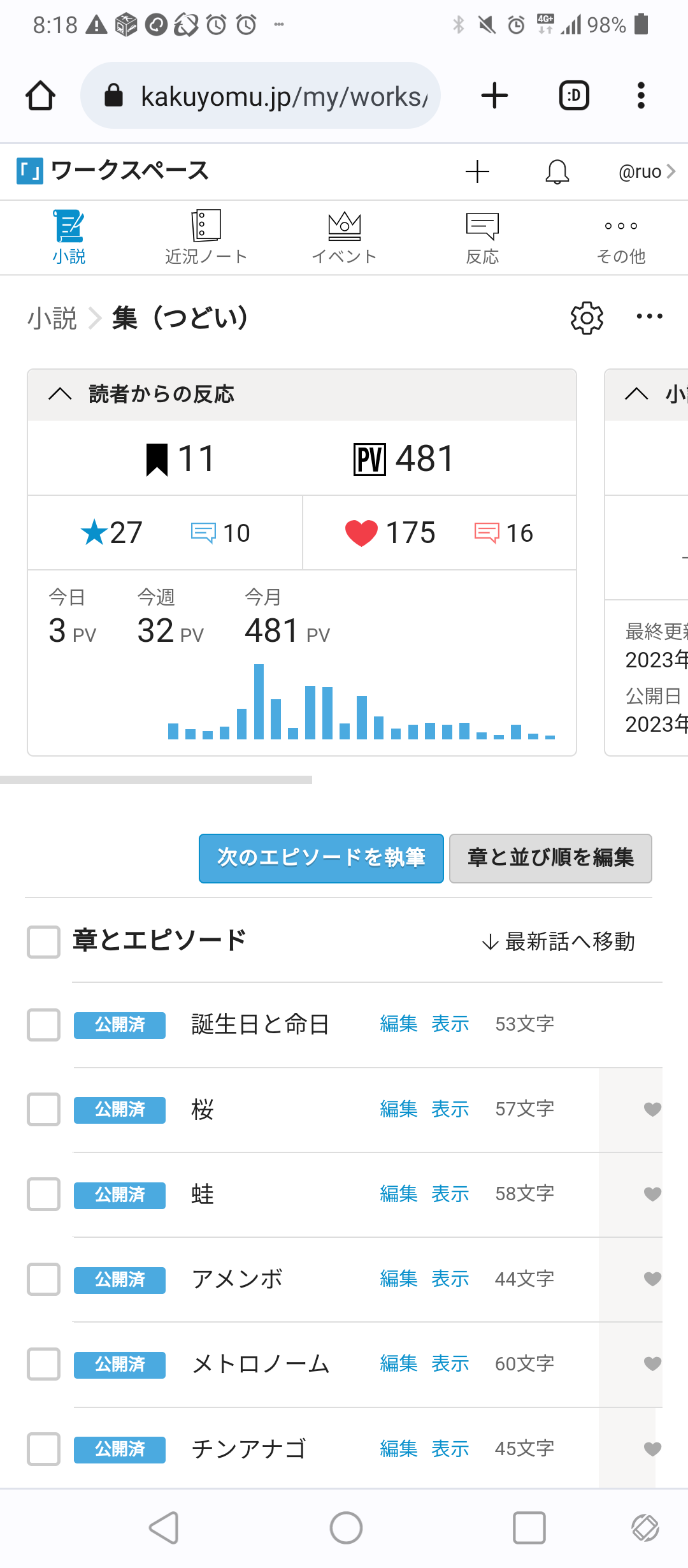Tap the plus icon in Workspace header

[x=477, y=172]
